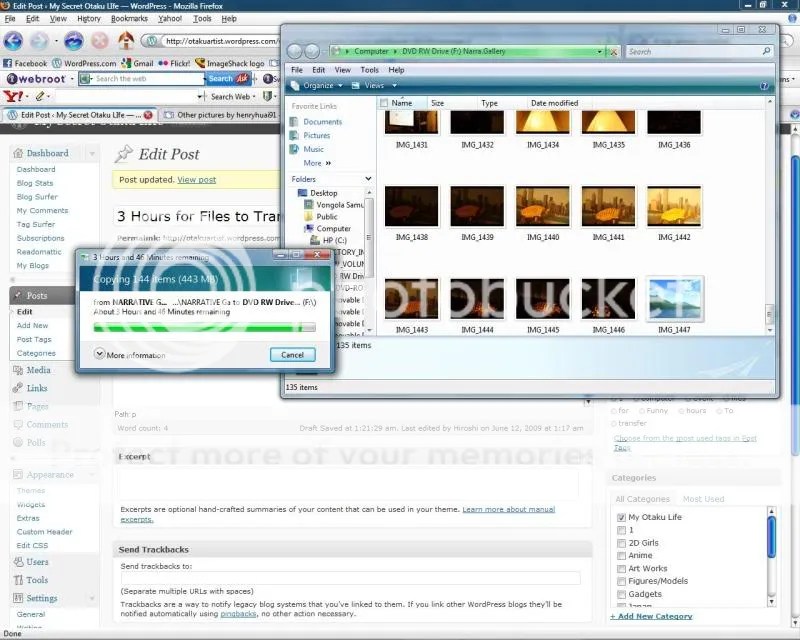800x640 pixels.
Task: Open the Gmail bookmark
Action: (137, 63)
